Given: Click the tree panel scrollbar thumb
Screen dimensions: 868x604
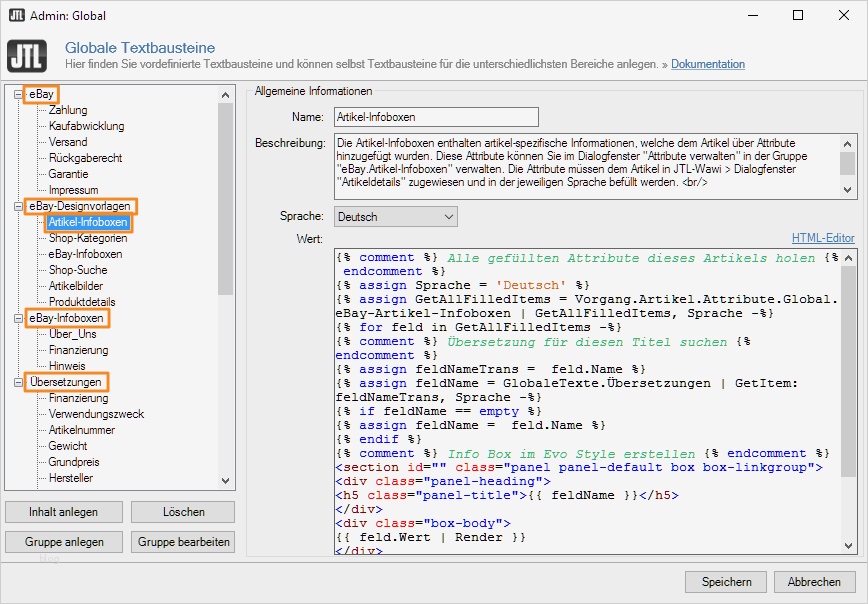Looking at the screenshot, I should tap(225, 199).
